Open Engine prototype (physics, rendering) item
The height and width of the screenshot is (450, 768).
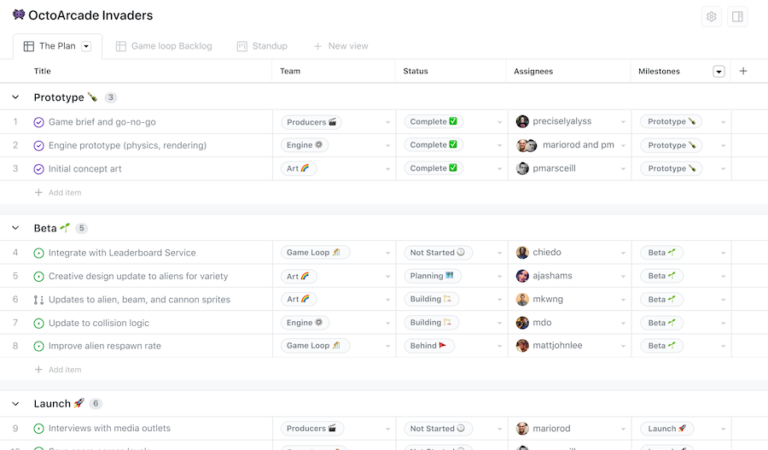tap(127, 145)
